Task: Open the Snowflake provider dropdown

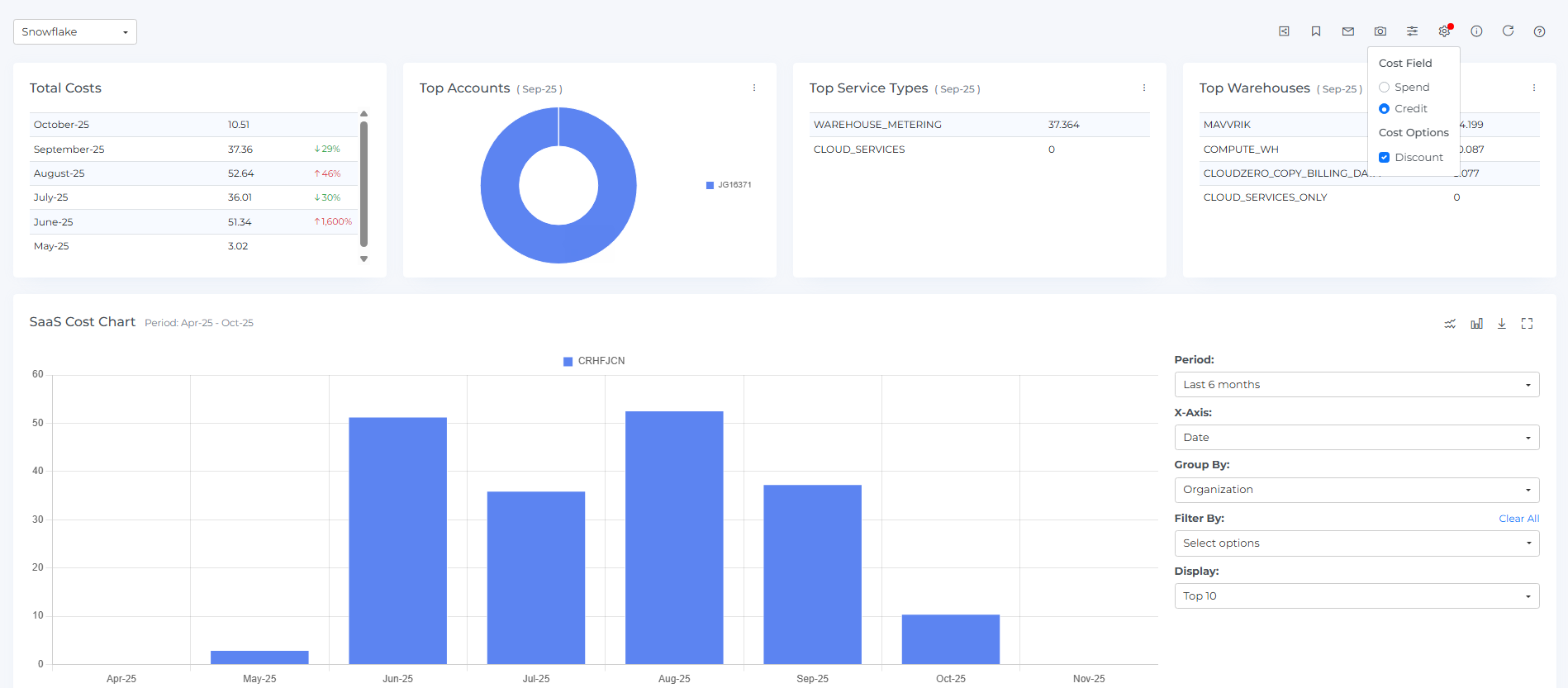Action: pos(75,32)
